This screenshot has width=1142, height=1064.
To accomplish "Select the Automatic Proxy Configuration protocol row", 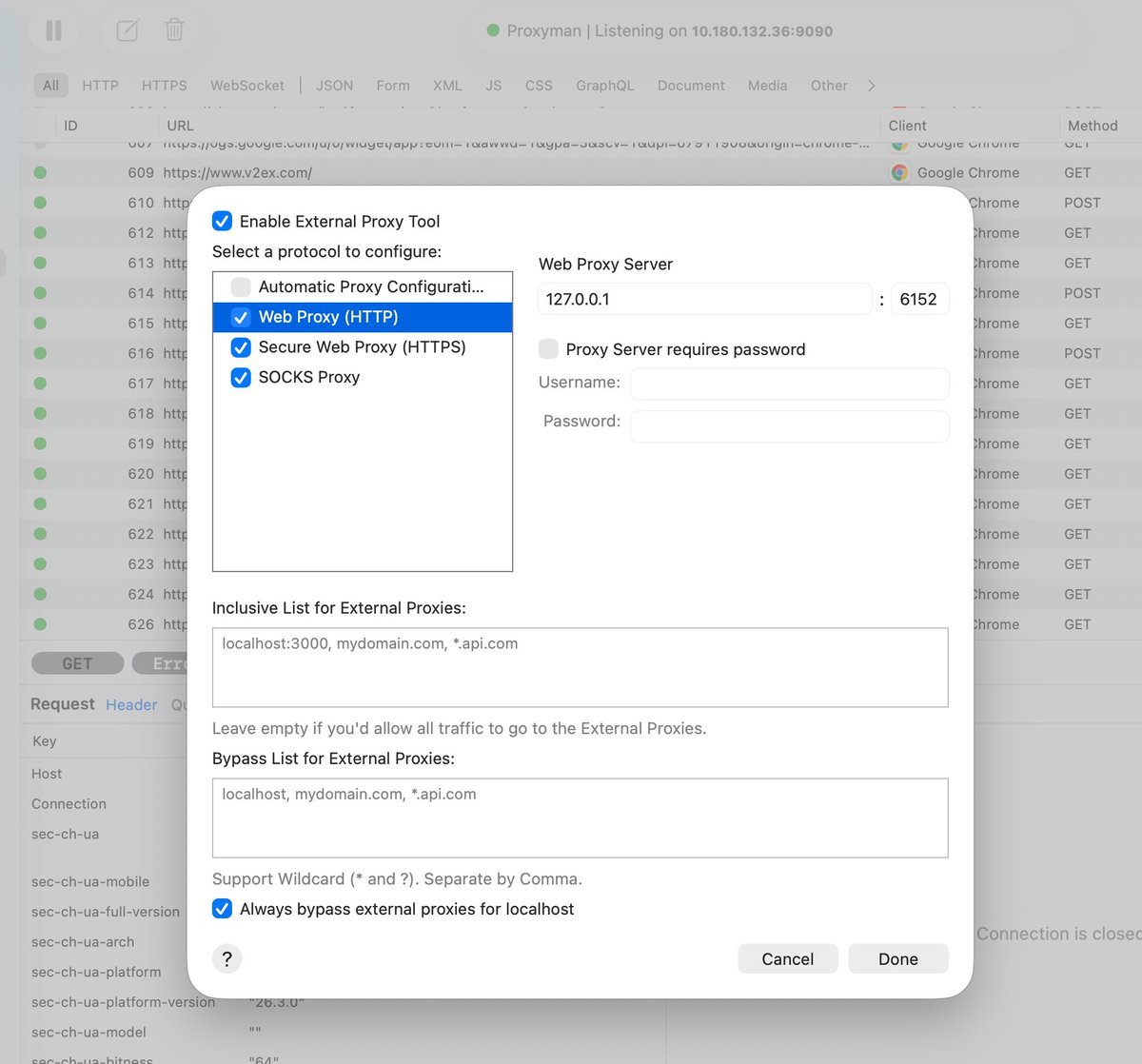I will tap(363, 286).
